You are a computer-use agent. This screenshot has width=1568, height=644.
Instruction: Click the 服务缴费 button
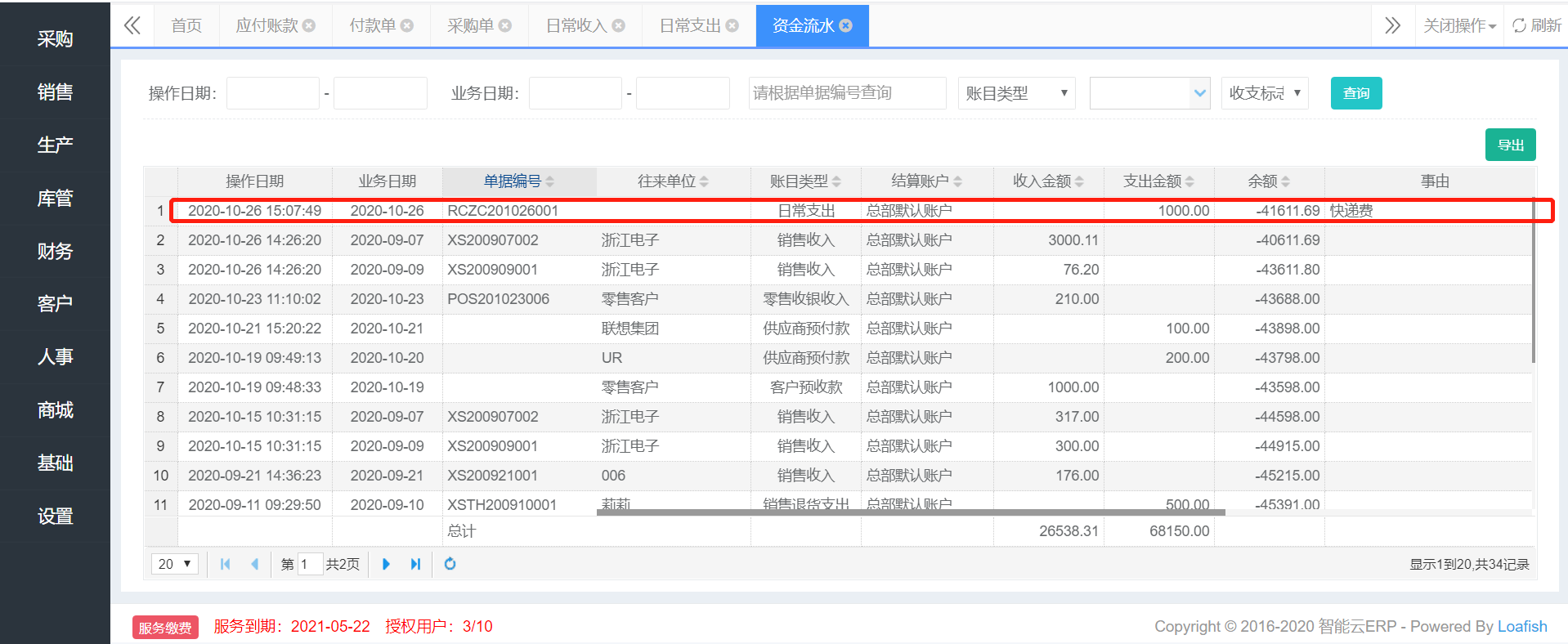165,628
